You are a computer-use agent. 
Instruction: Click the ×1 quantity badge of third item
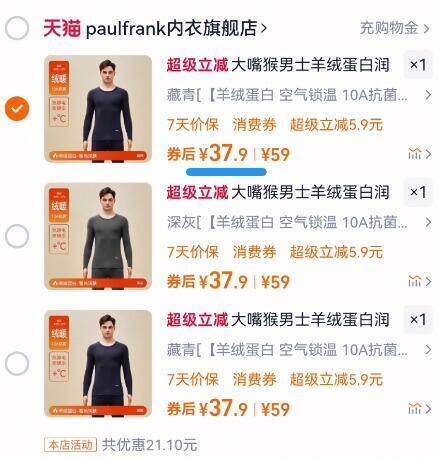418,319
